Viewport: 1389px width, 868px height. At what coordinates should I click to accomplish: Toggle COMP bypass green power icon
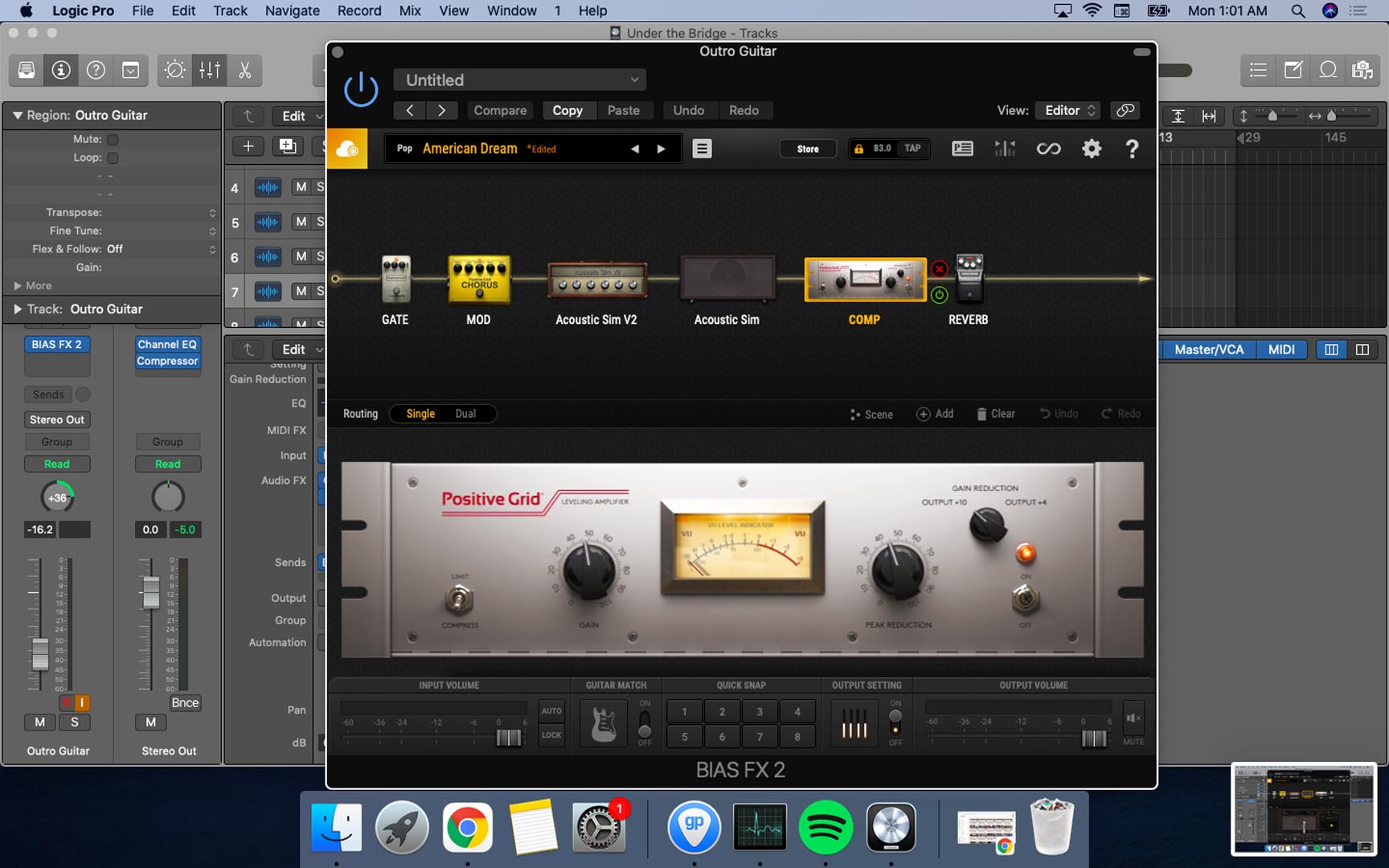(939, 295)
